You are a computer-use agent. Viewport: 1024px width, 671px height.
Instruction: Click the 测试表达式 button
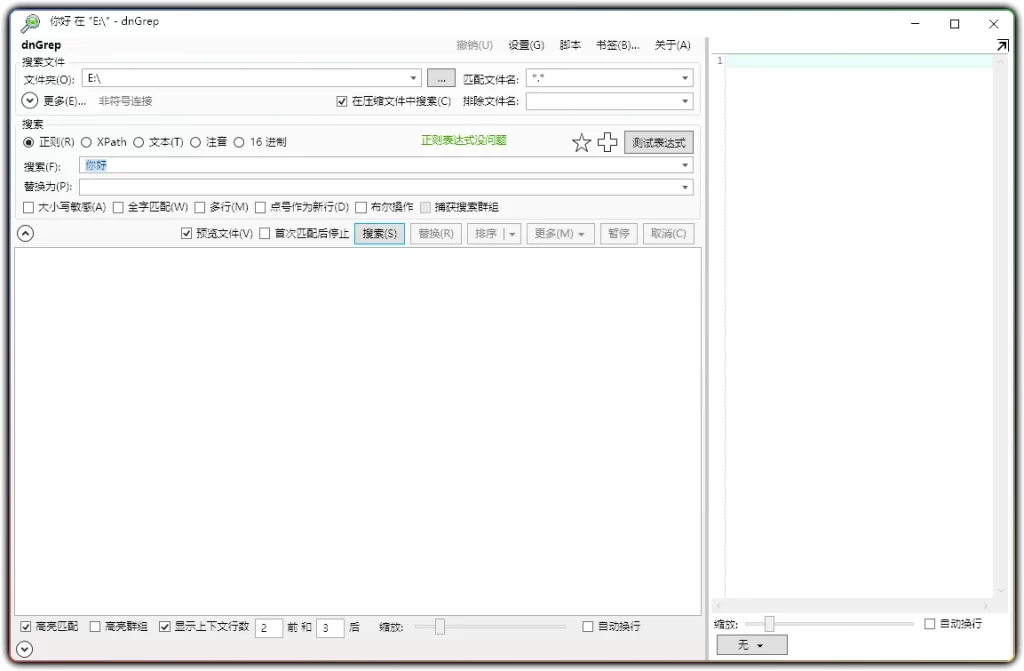click(658, 142)
